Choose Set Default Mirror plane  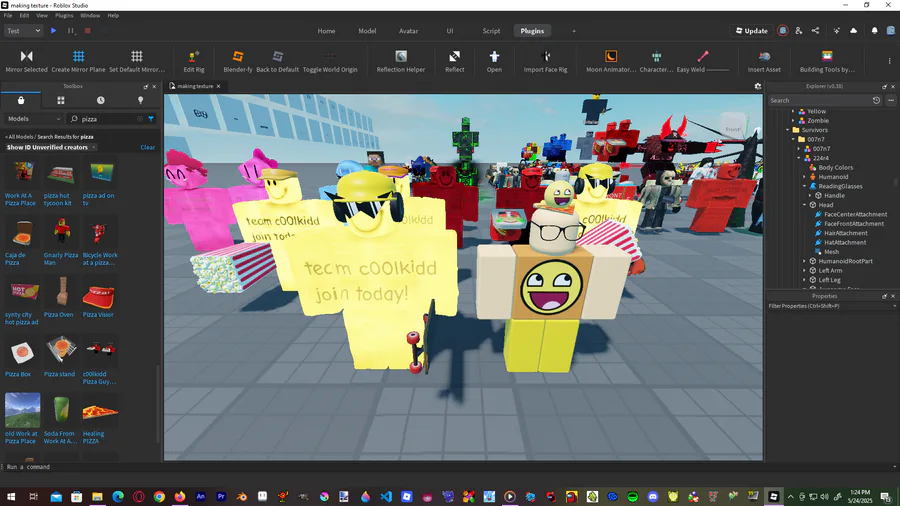pyautogui.click(x=137, y=61)
